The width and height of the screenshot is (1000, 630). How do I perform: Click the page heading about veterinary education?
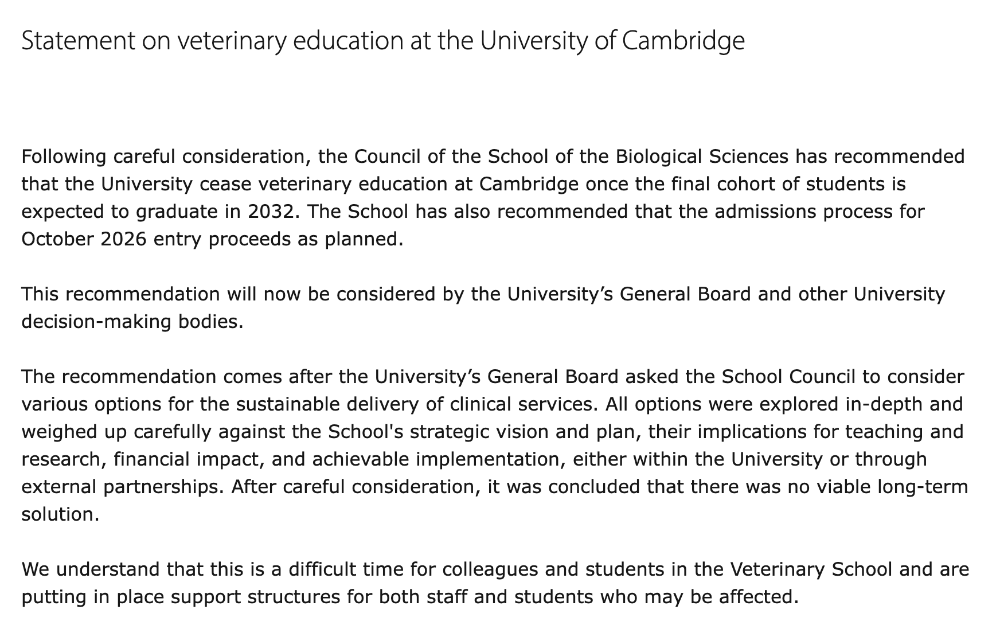(383, 42)
